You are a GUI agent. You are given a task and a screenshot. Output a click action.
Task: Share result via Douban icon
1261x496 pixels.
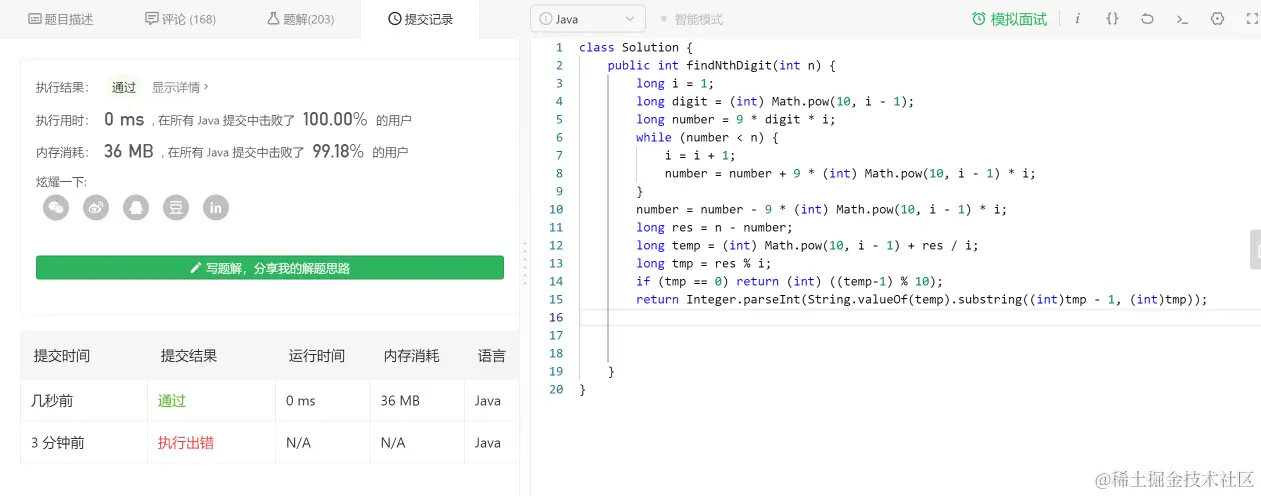(176, 207)
